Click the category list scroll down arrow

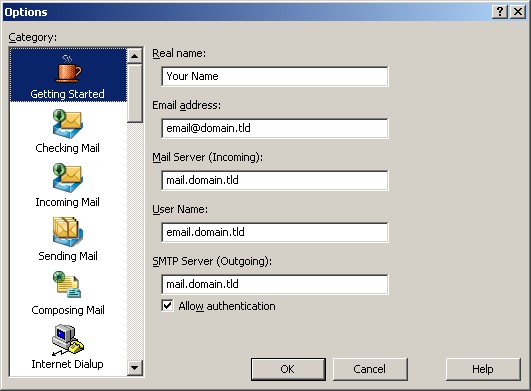[x=135, y=368]
